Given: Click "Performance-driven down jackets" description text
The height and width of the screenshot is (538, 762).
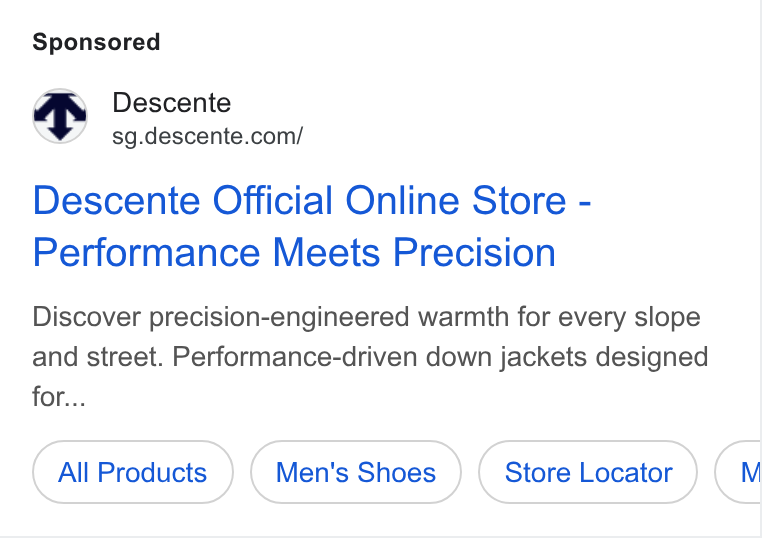Looking at the screenshot, I should click(x=334, y=357).
